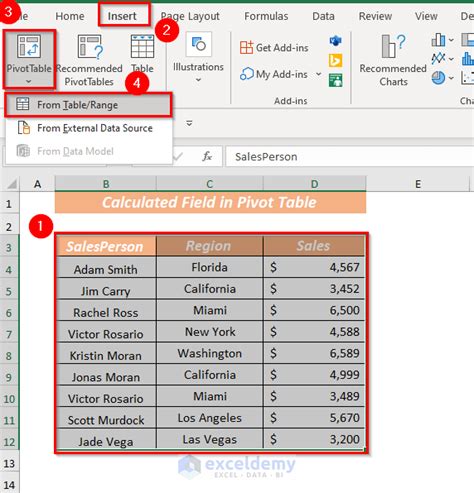Select column B header
This screenshot has height=493, width=474.
pos(106,184)
